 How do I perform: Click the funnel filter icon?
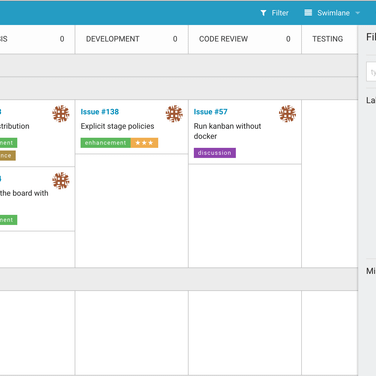tap(263, 13)
